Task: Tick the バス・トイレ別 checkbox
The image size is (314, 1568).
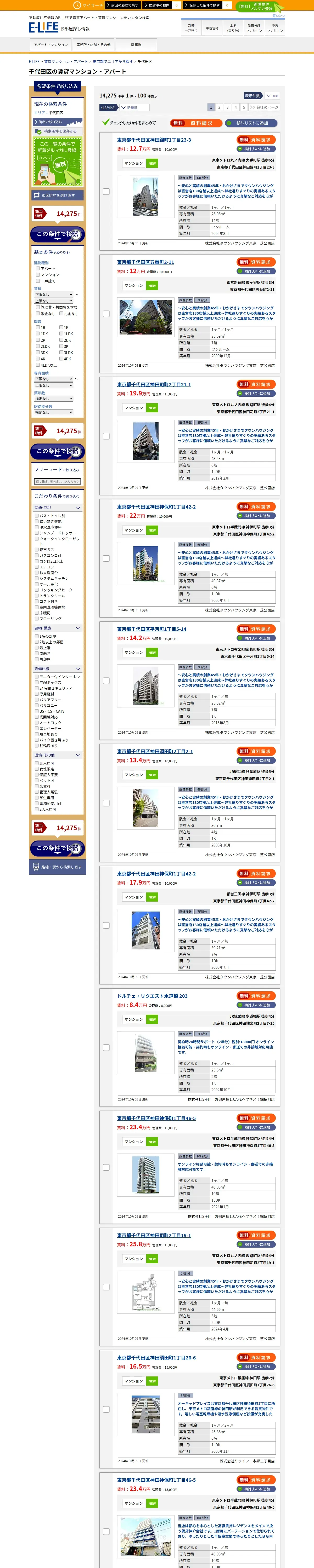Action: (x=37, y=516)
